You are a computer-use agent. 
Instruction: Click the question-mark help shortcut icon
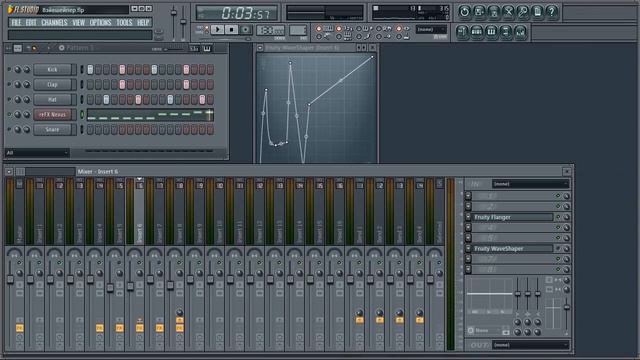tap(552, 12)
